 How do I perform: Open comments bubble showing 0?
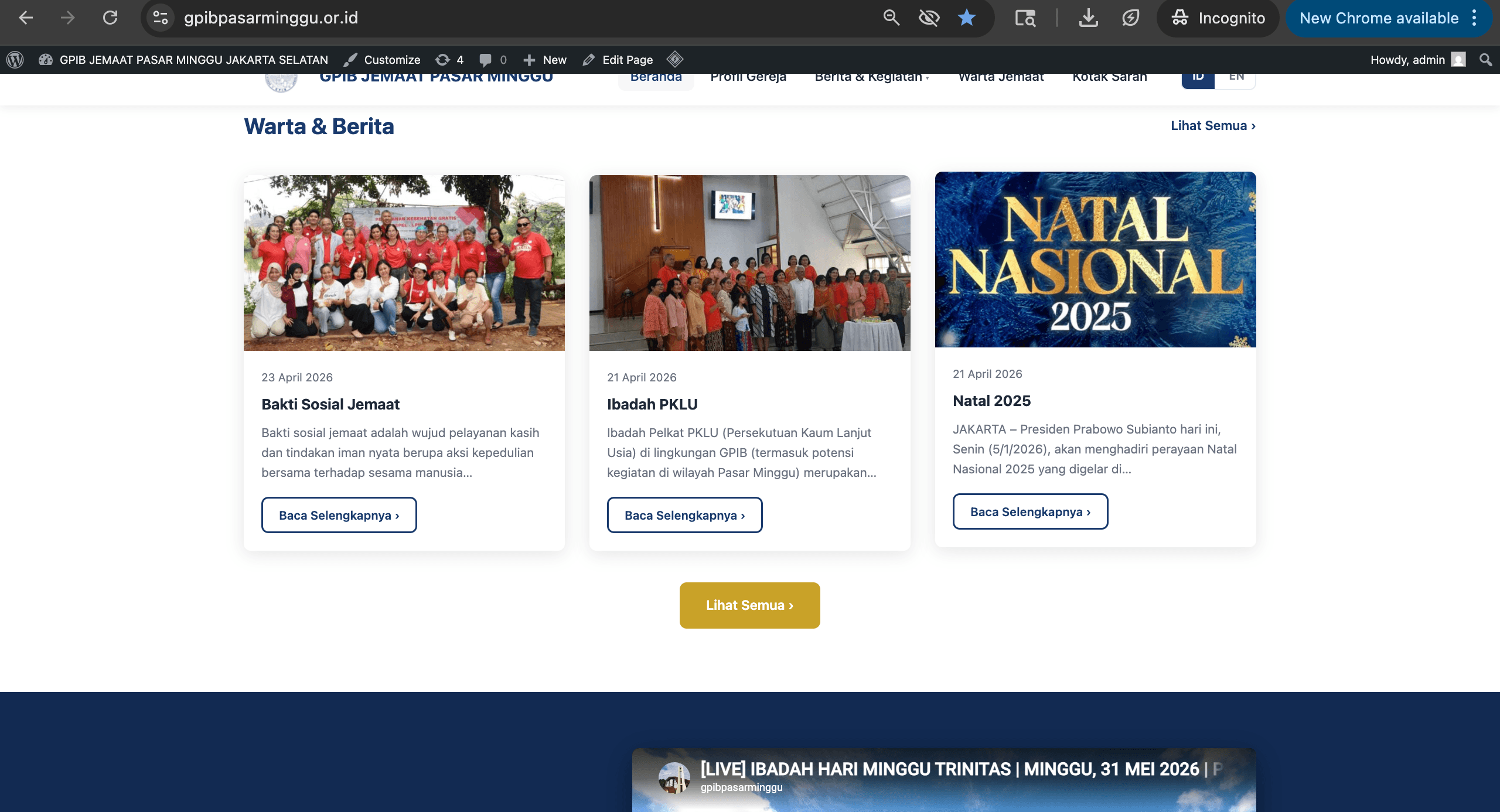point(493,60)
